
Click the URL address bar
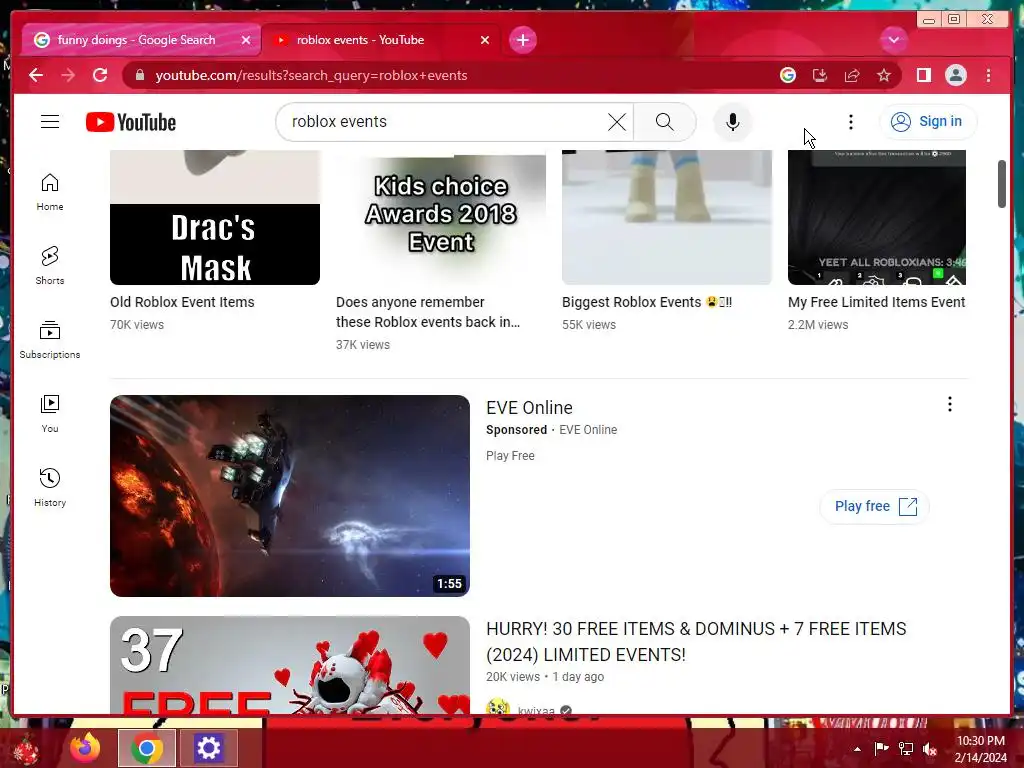(451, 75)
